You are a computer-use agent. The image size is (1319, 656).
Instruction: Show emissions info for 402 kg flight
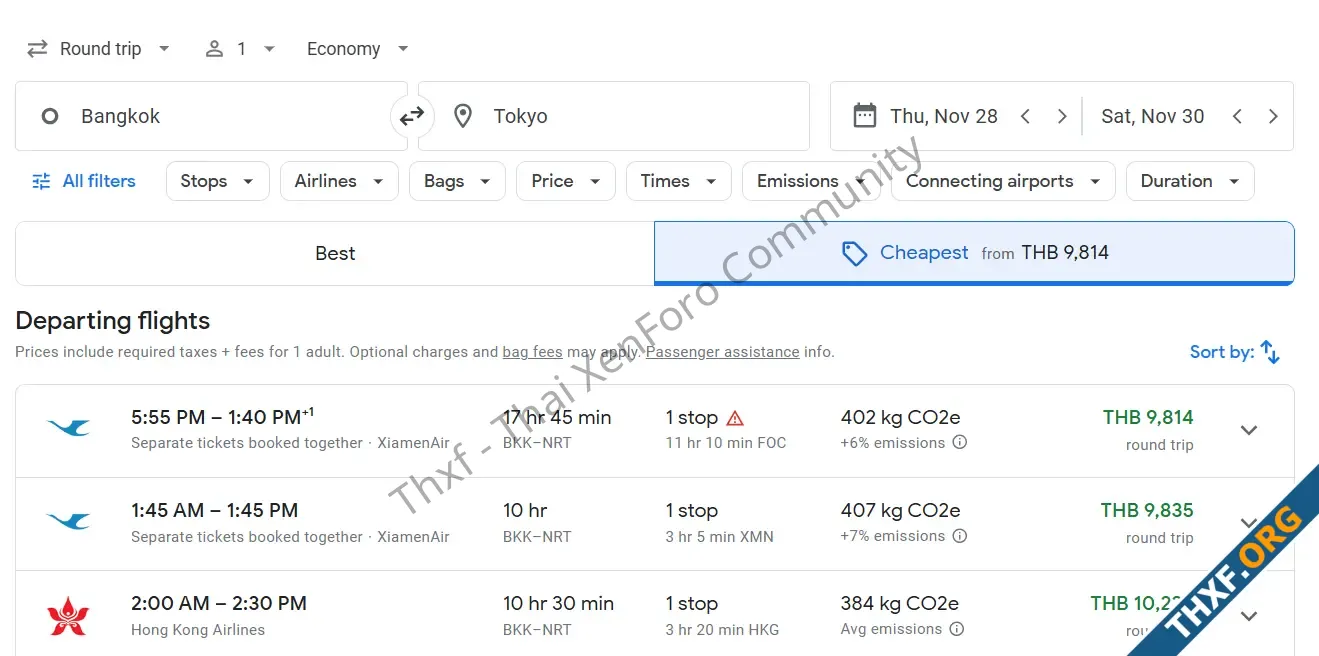(x=960, y=442)
